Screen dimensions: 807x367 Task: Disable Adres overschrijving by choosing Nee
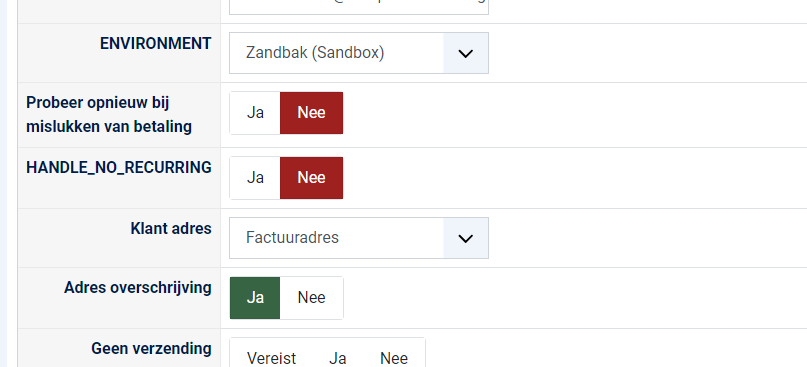311,298
